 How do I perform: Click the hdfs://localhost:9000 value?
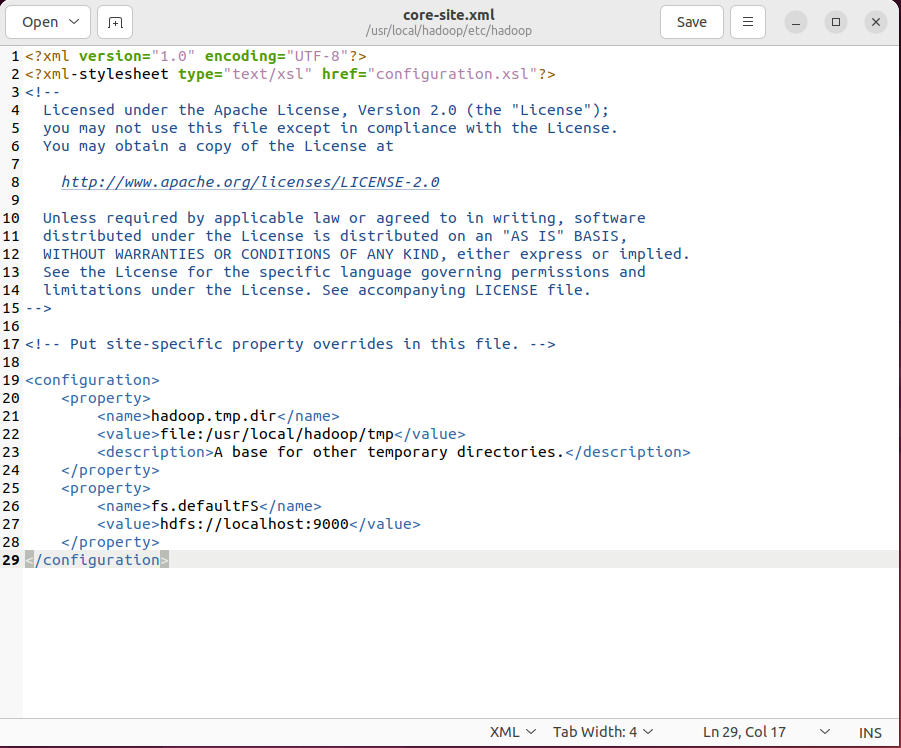point(255,524)
